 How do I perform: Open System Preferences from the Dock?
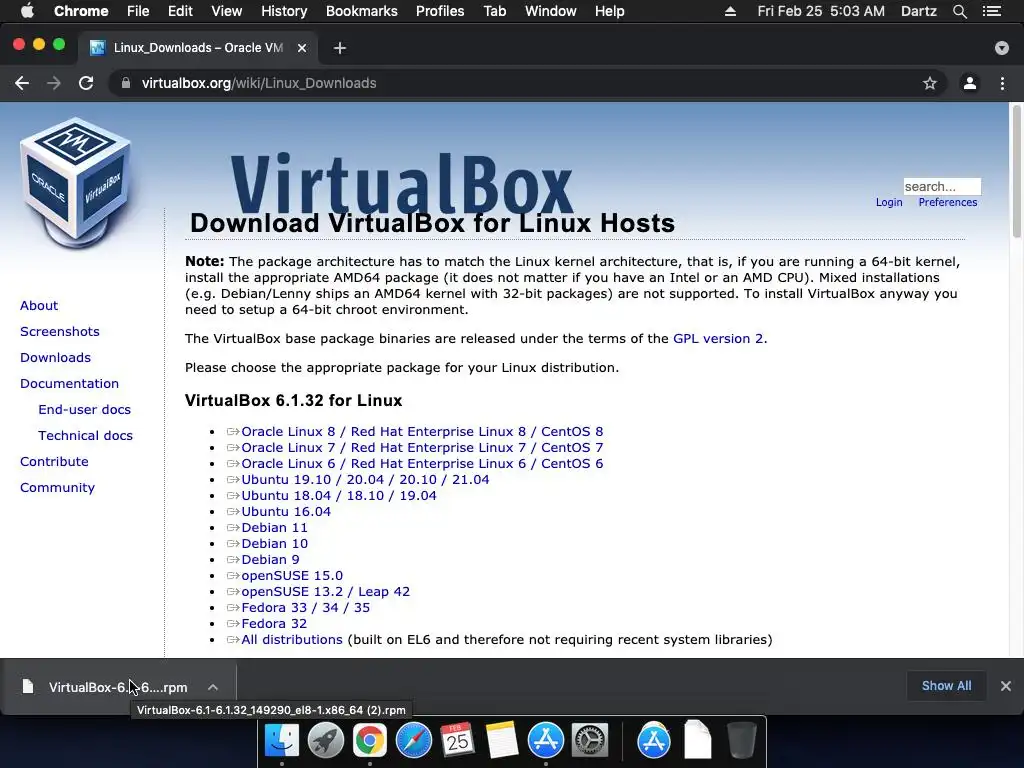[590, 741]
